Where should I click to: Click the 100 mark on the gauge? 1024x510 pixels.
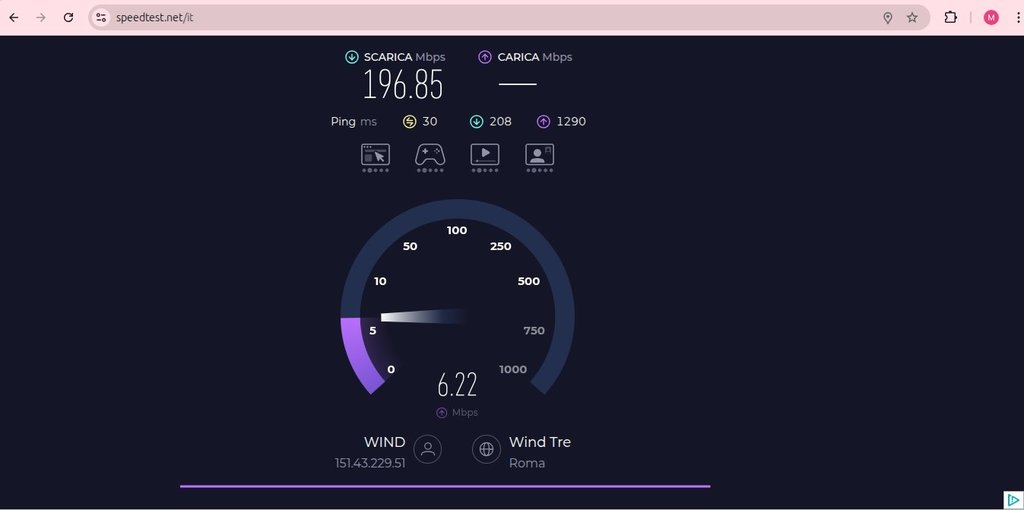(457, 230)
